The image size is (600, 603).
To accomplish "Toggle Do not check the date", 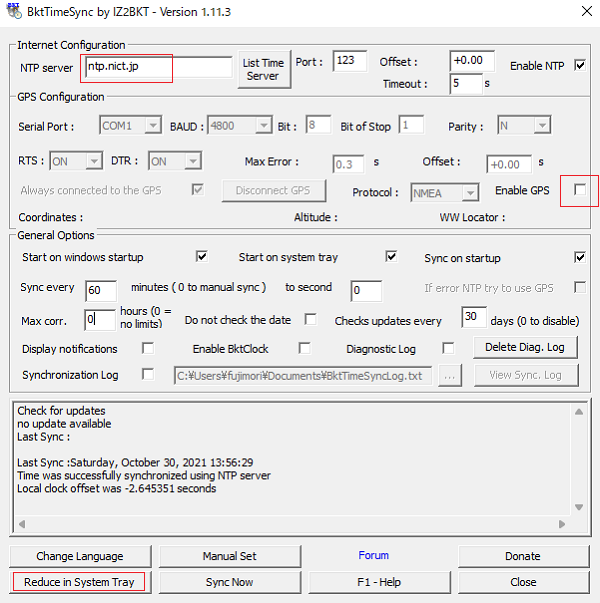I will pos(311,320).
